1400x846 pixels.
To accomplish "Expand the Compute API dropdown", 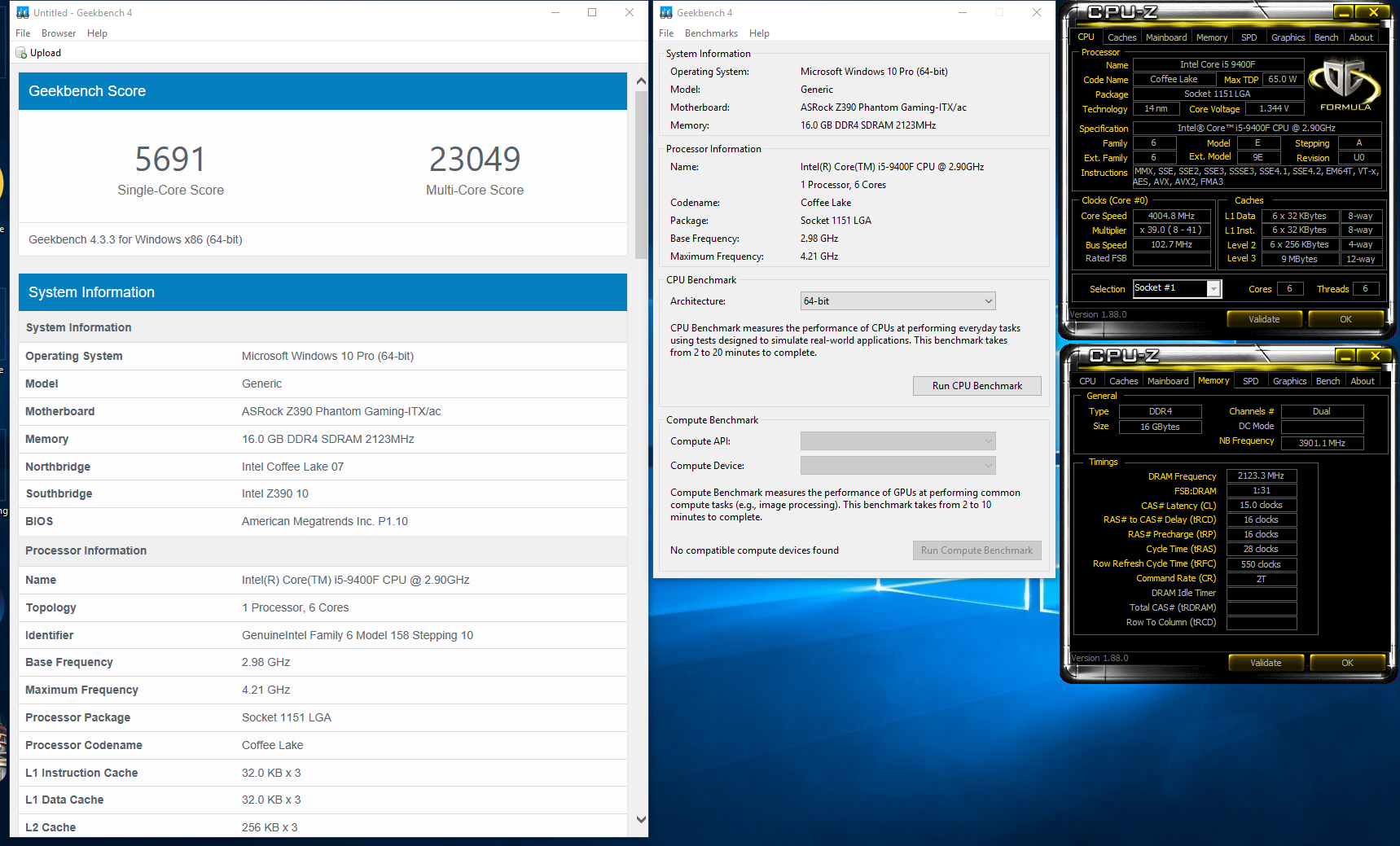I will pos(898,441).
